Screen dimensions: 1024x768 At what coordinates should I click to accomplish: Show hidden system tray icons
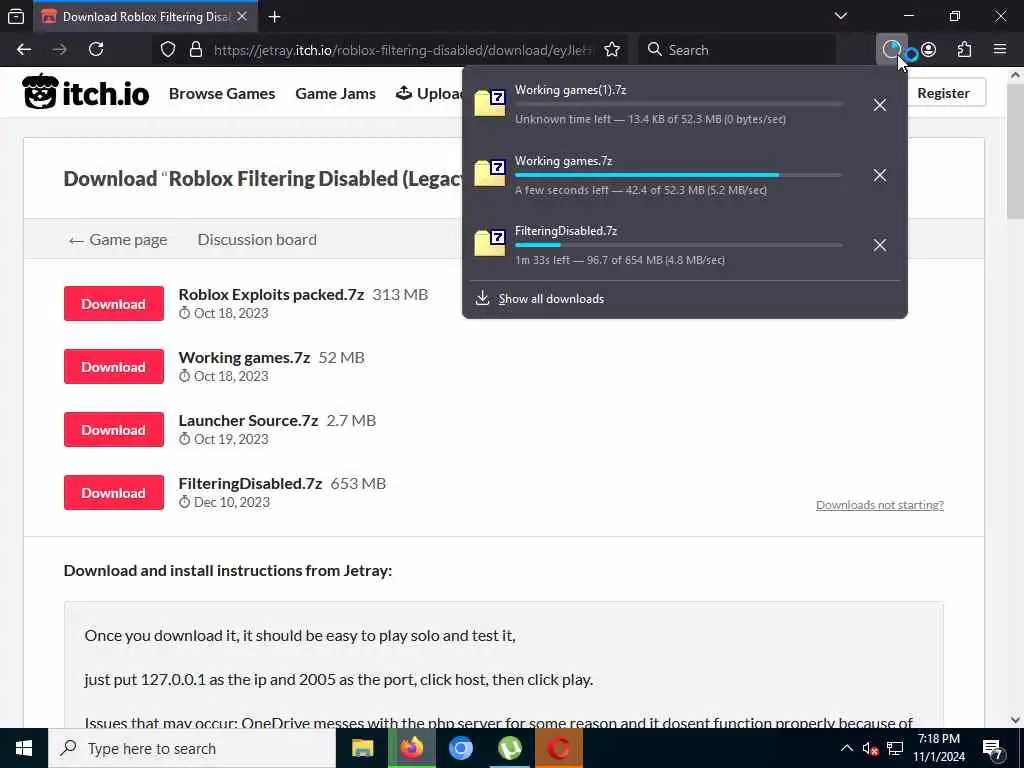846,748
